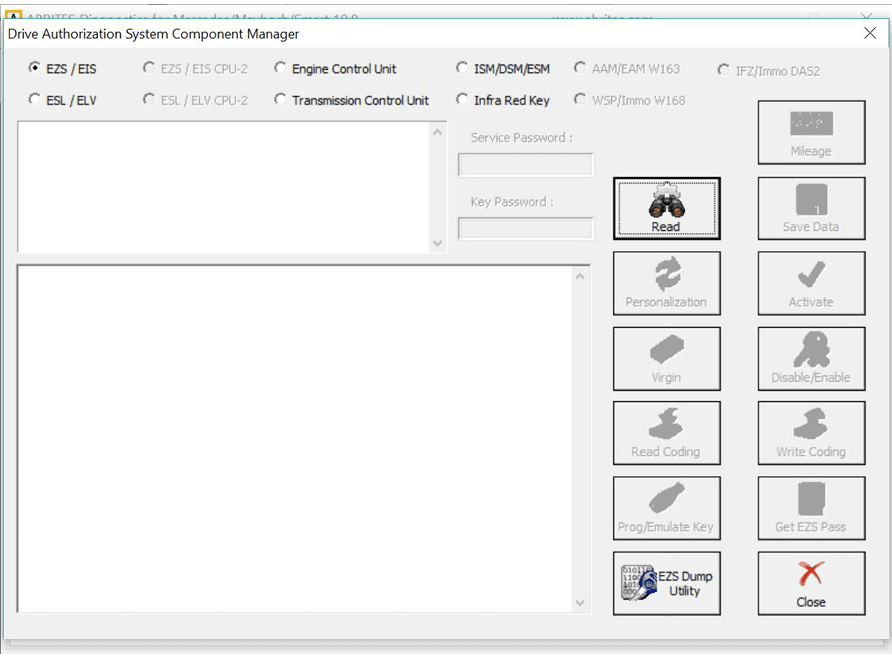The width and height of the screenshot is (892, 658).
Task: Select the ESL / ELV radio option
Action: click(35, 100)
